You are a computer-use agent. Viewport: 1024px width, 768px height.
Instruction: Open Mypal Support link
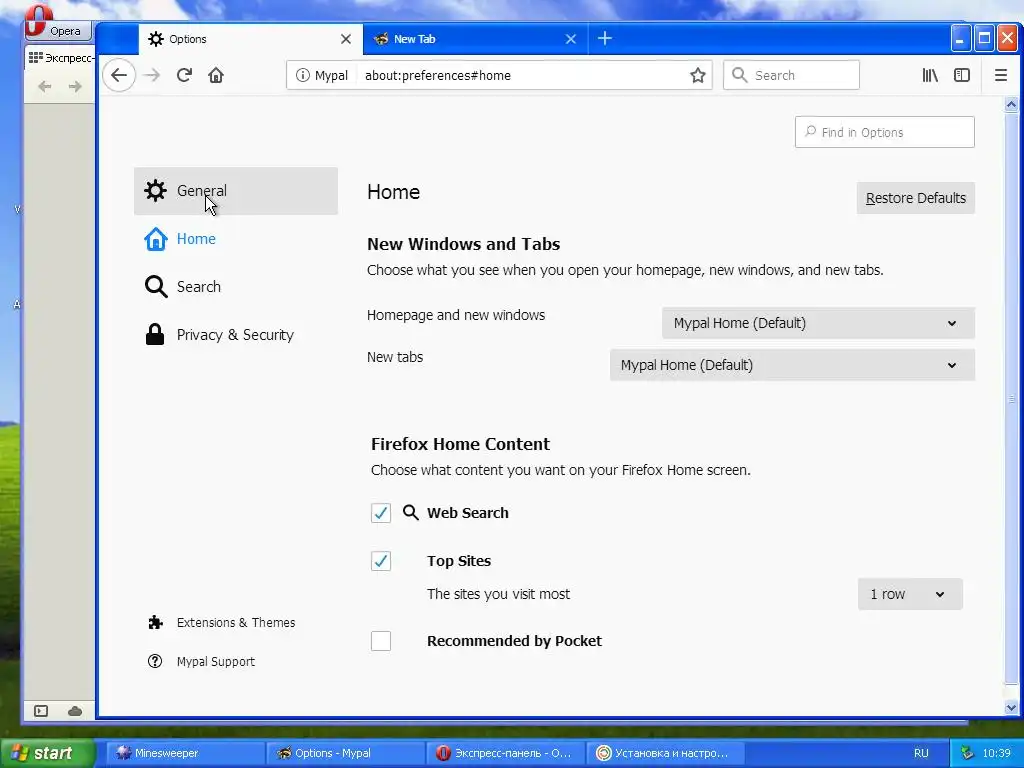[216, 662]
